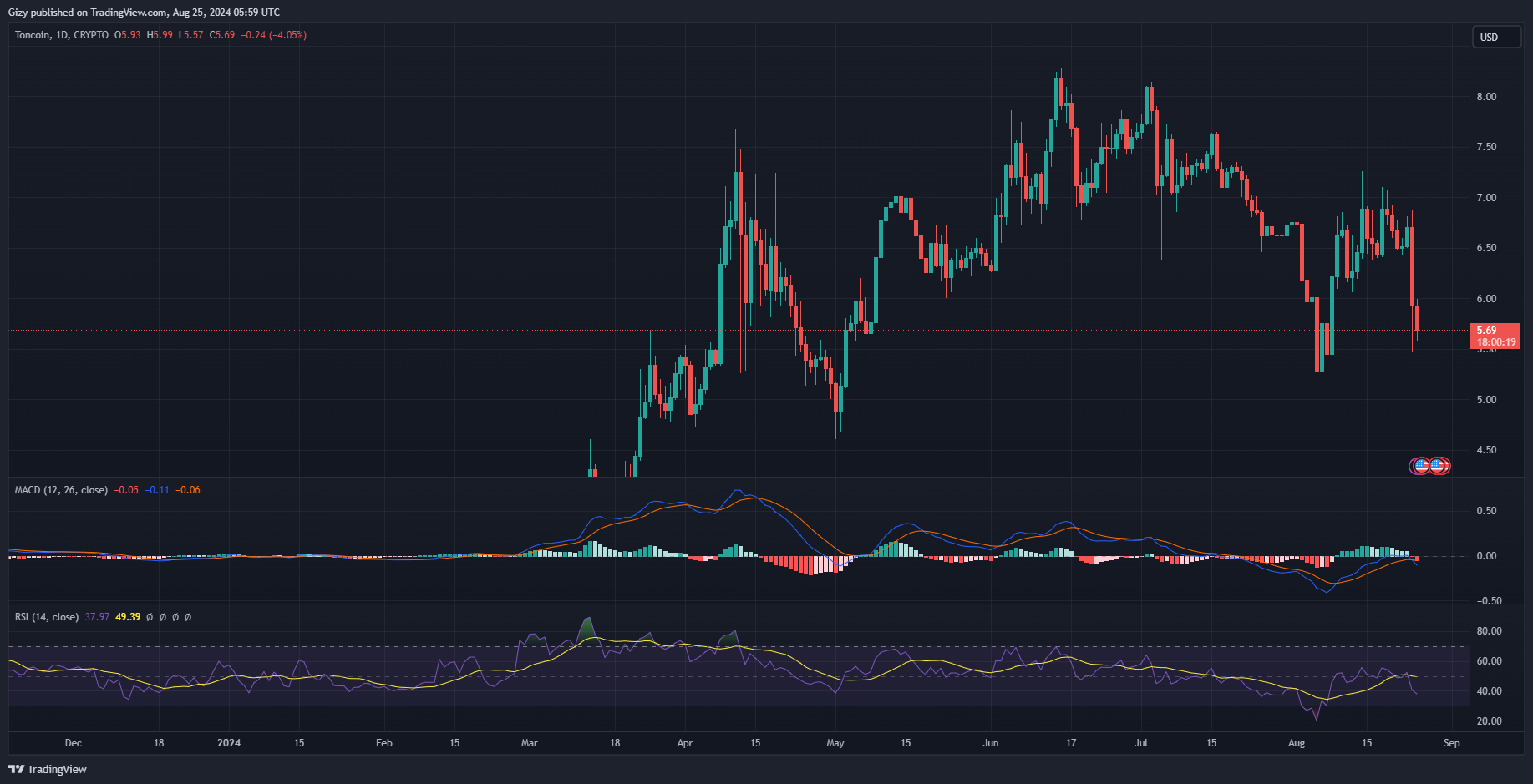Click the Feb label on time axis

pos(384,743)
